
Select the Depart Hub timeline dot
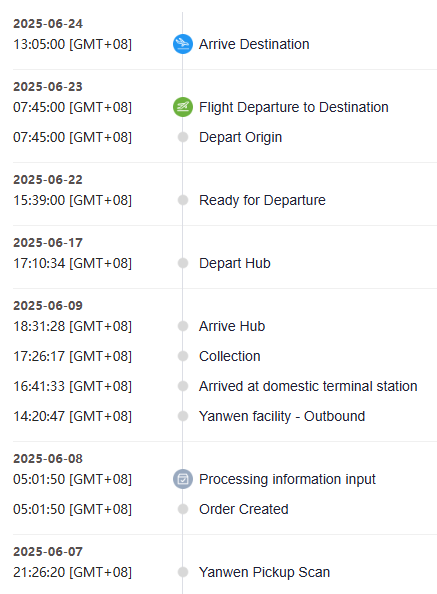183,263
